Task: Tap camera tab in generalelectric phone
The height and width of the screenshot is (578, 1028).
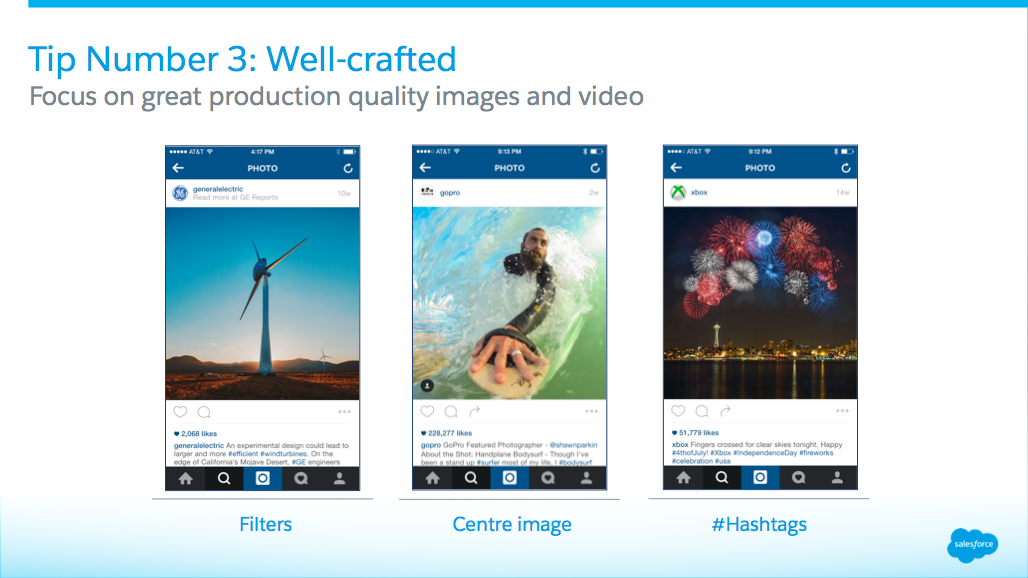Action: click(x=262, y=478)
